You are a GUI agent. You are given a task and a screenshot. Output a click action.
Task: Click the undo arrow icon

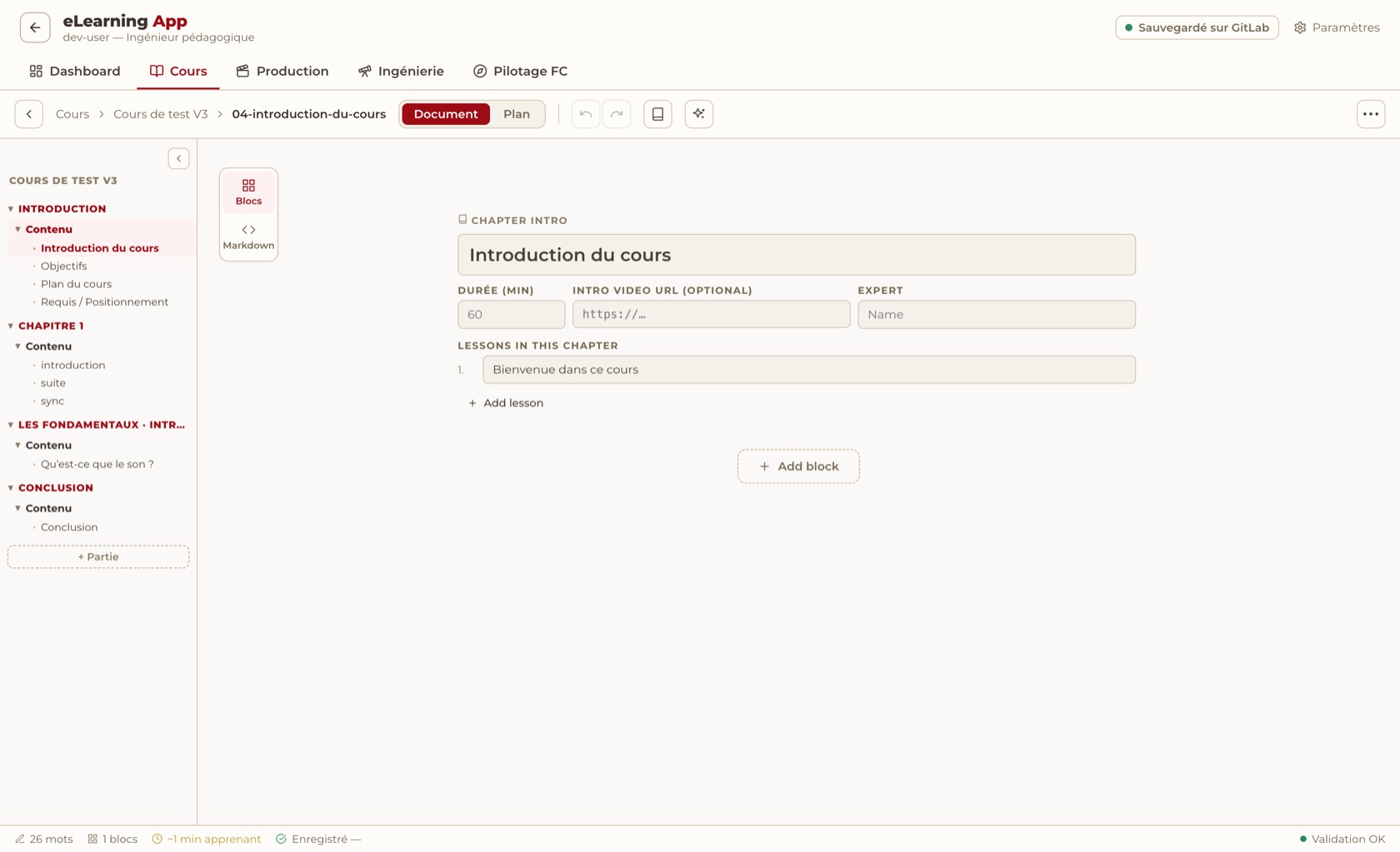click(x=586, y=114)
